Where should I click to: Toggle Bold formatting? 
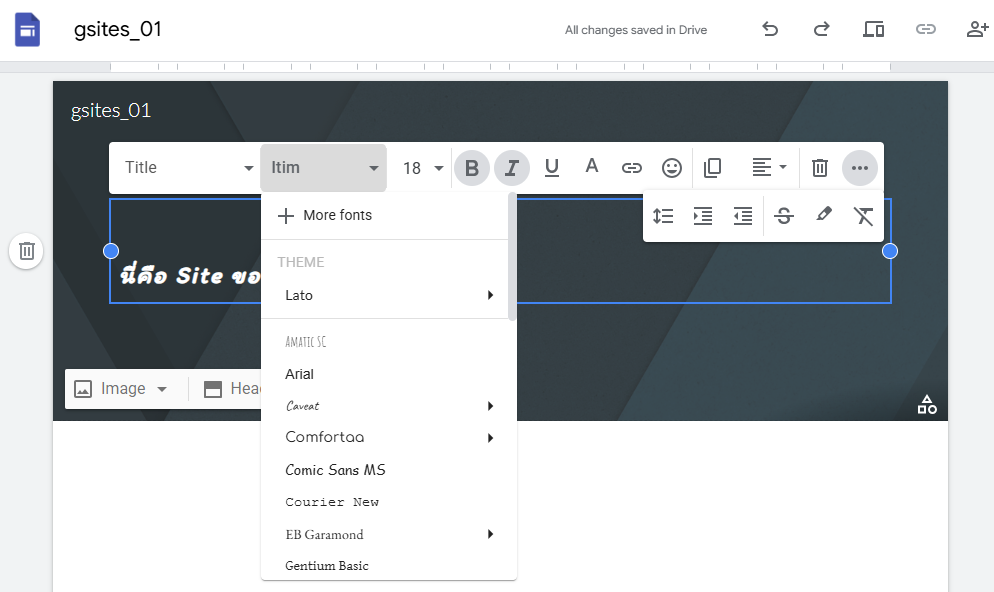pyautogui.click(x=472, y=168)
